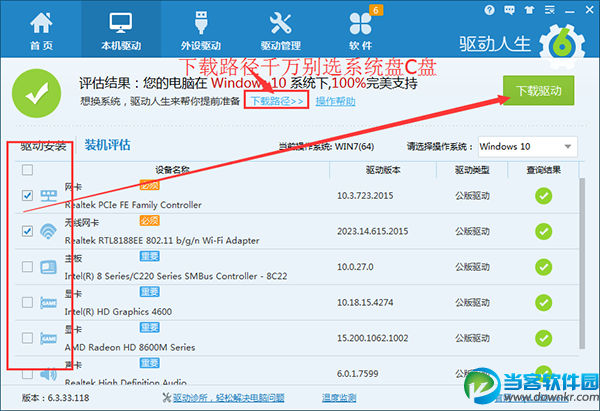600x411 pixels.
Task: Check the Realtek High Definition Audio checkbox
Action: [27, 374]
